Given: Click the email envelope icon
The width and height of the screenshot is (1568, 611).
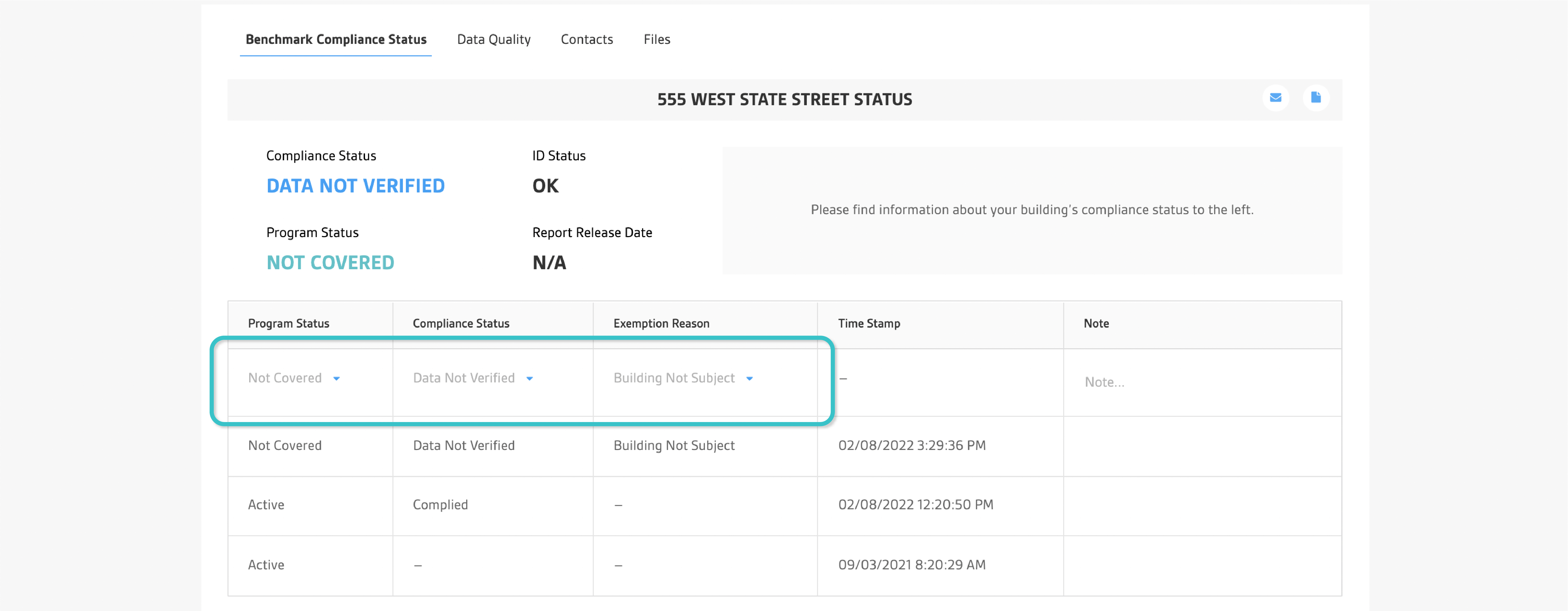Looking at the screenshot, I should tap(1275, 97).
